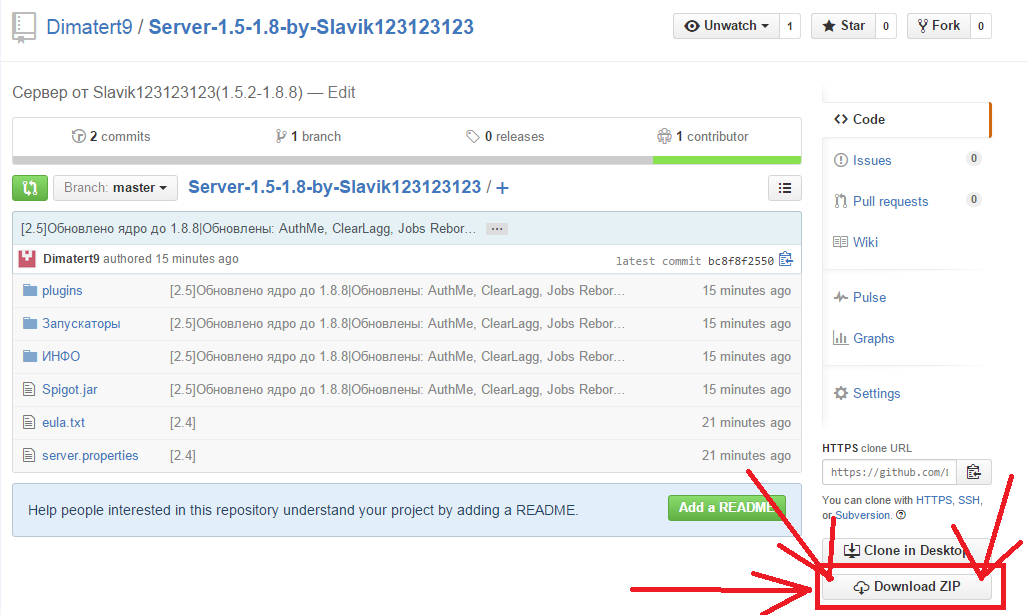This screenshot has height=615, width=1028.
Task: Open the plugins folder
Action: click(x=62, y=290)
